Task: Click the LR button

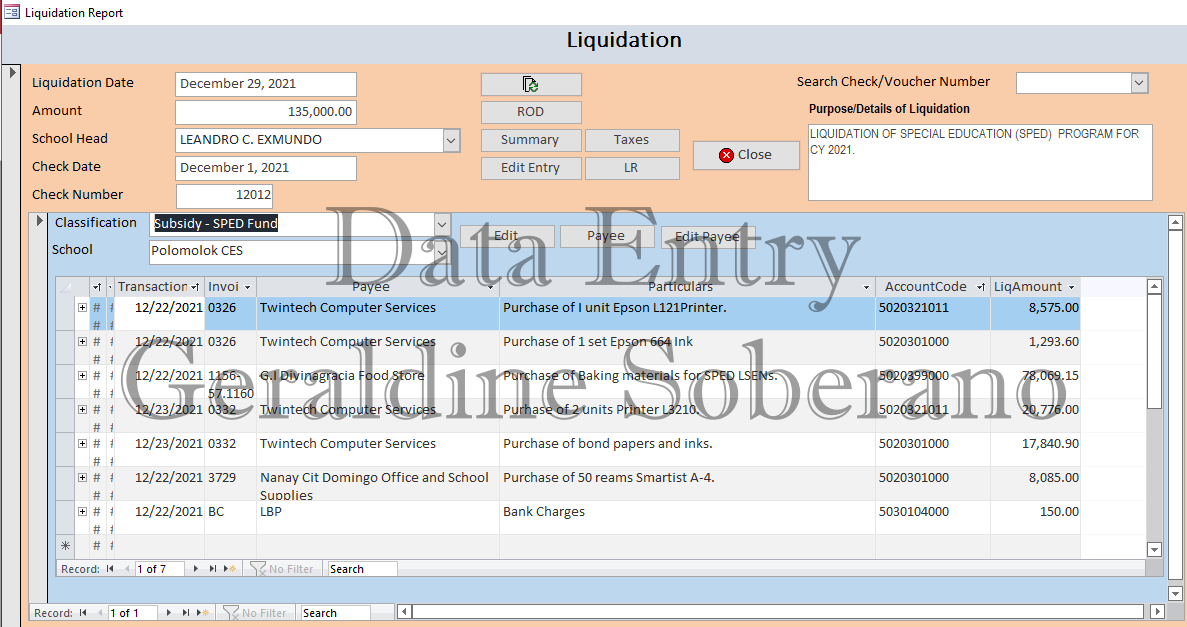Action: (631, 168)
